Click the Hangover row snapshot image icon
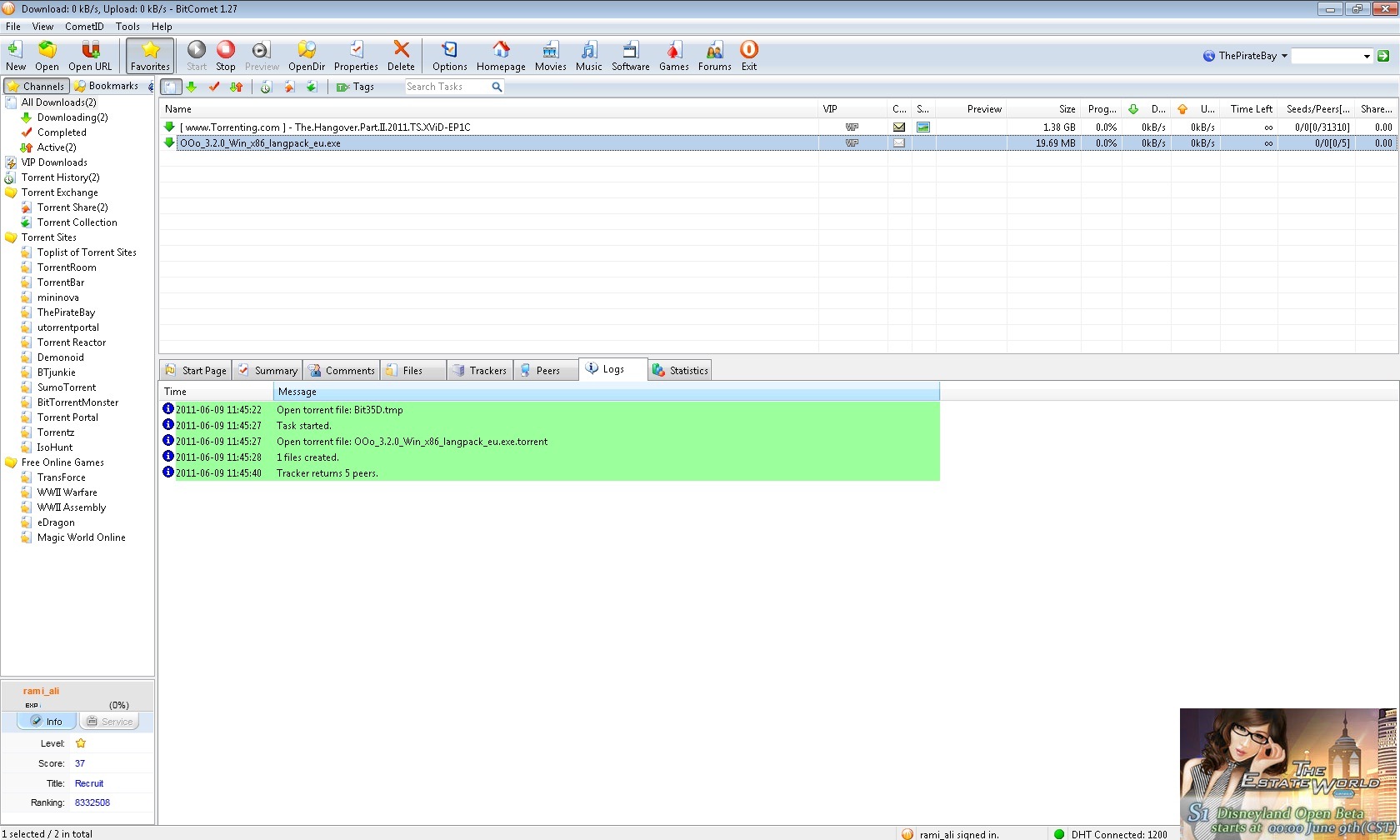 pos(923,127)
